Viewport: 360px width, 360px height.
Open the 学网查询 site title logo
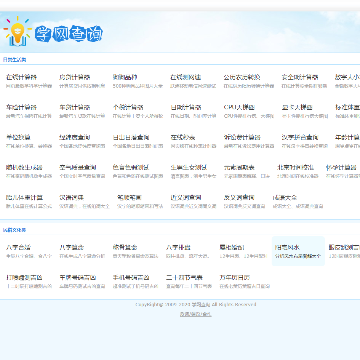[x=68, y=34]
